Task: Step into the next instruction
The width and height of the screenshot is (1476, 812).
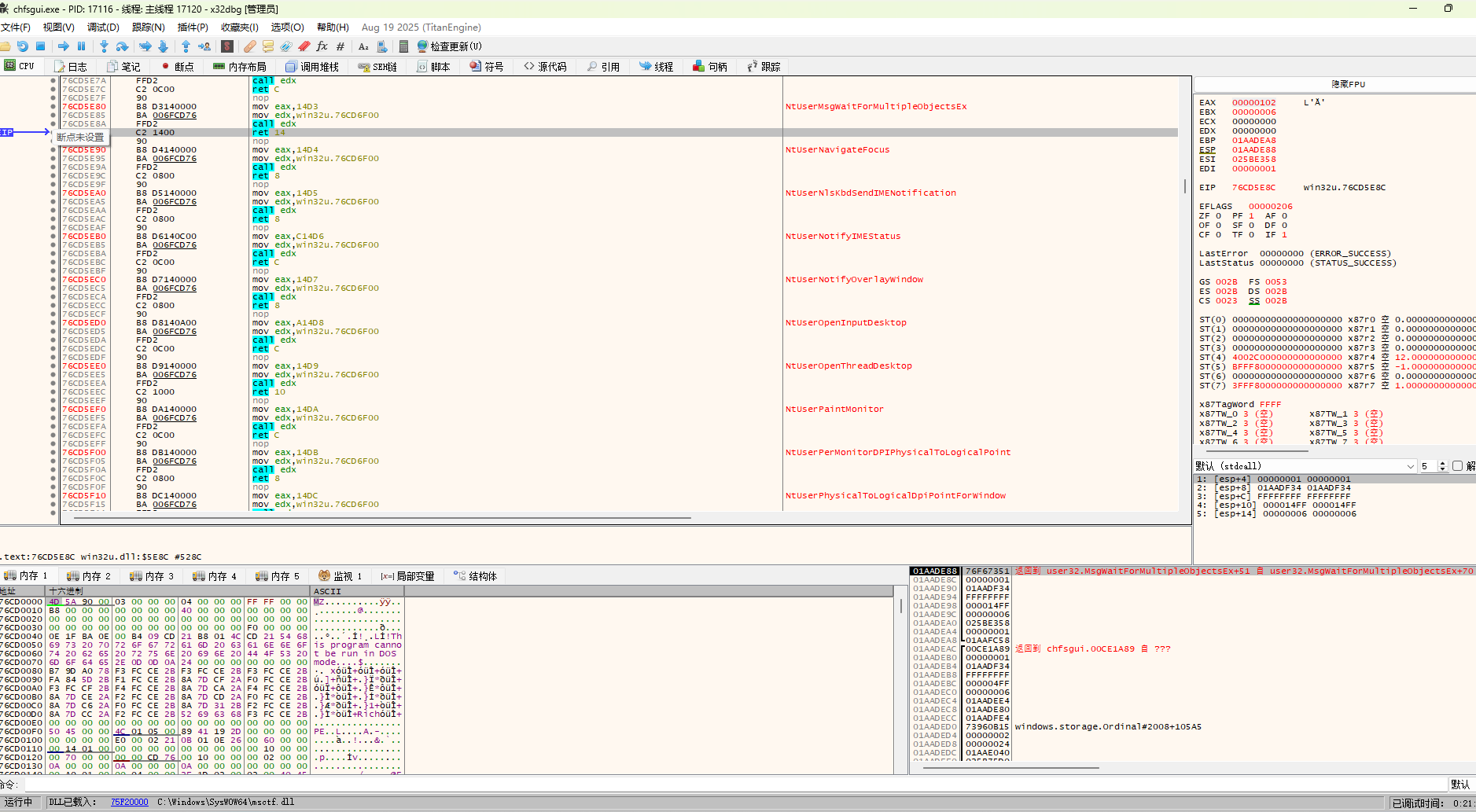Action: click(x=105, y=46)
